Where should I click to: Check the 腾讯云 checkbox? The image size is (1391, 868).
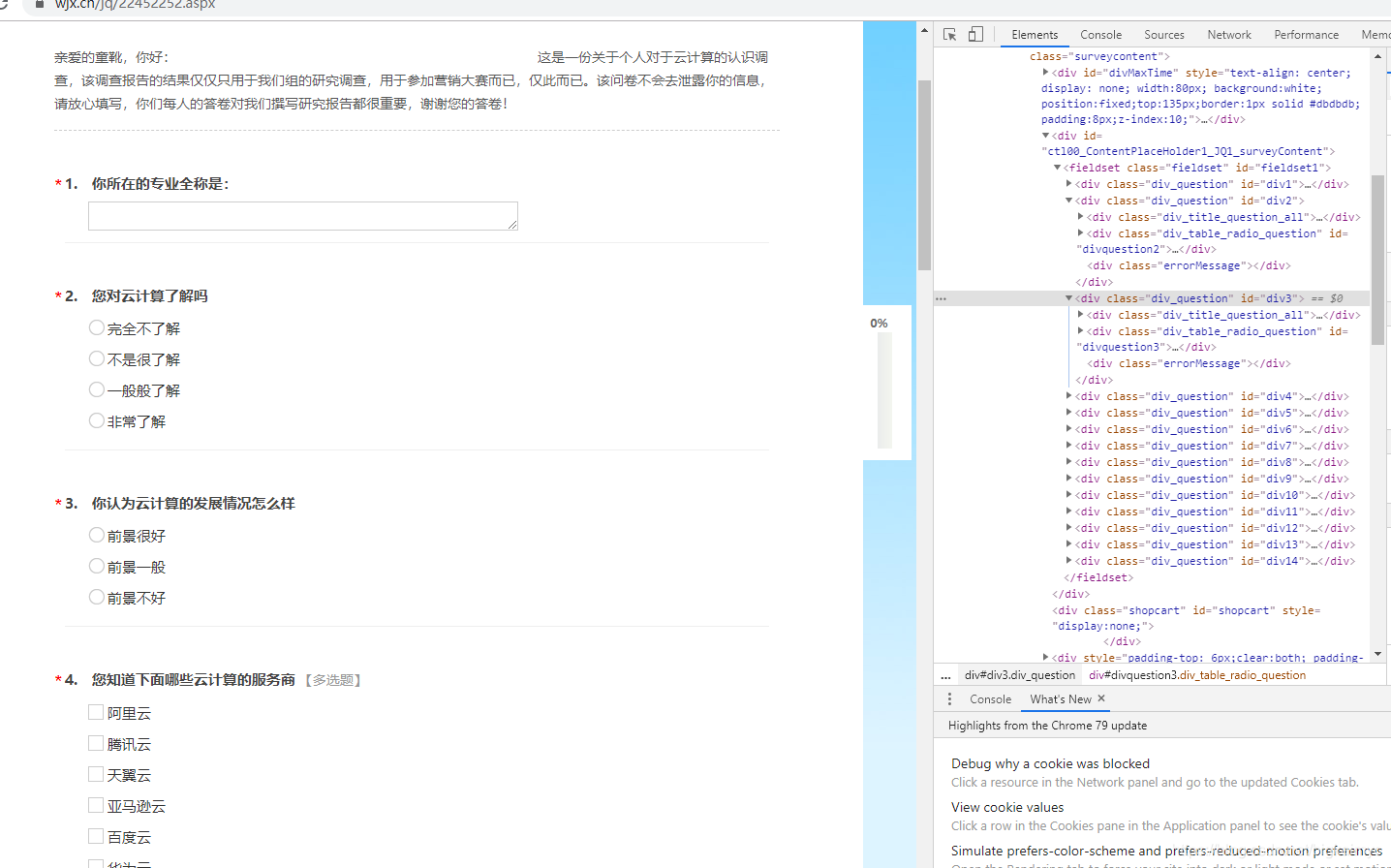pyautogui.click(x=96, y=743)
